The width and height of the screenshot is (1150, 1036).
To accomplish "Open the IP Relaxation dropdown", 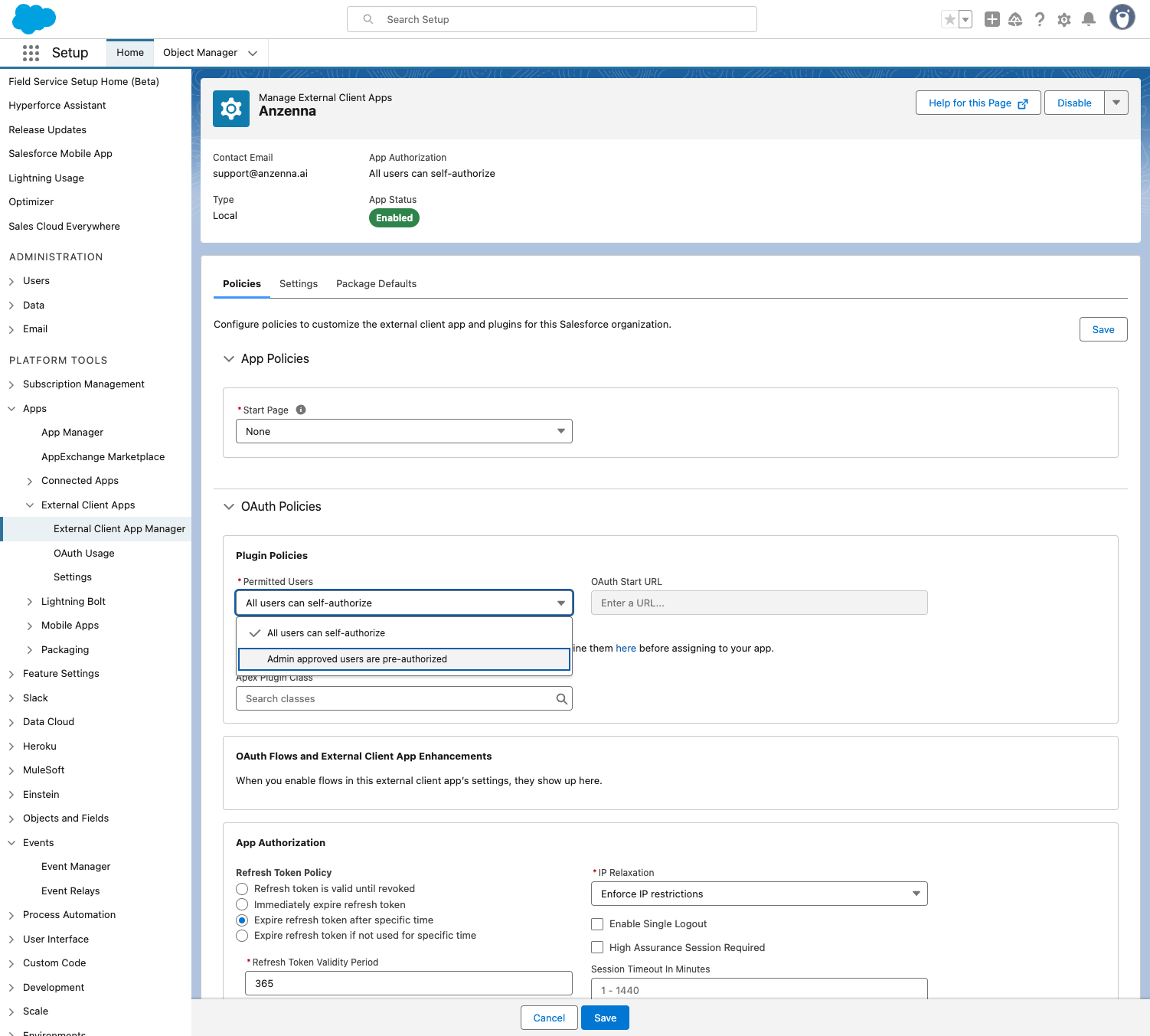I will coord(759,894).
